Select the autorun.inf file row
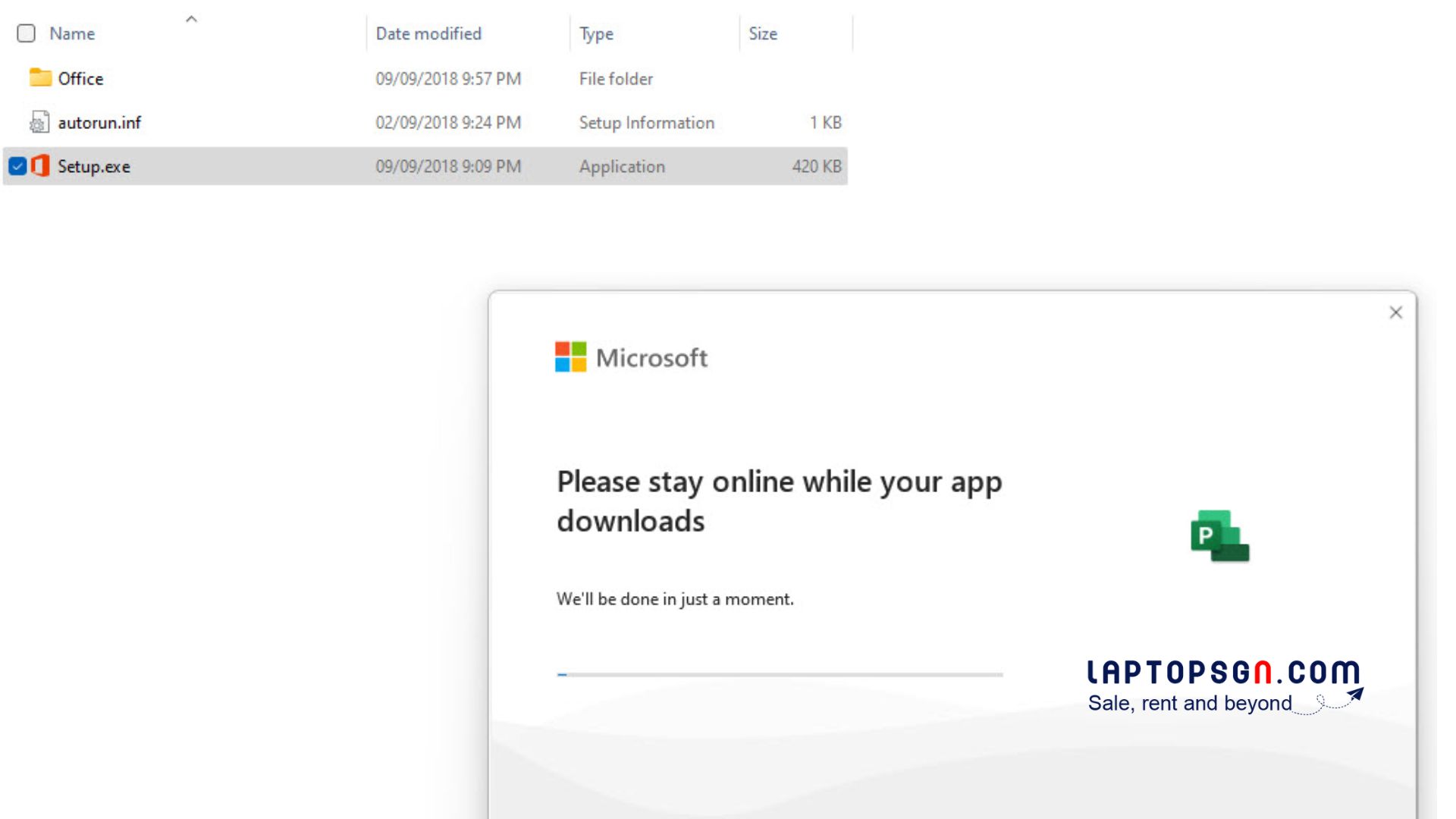The height and width of the screenshot is (819, 1456). tap(99, 122)
